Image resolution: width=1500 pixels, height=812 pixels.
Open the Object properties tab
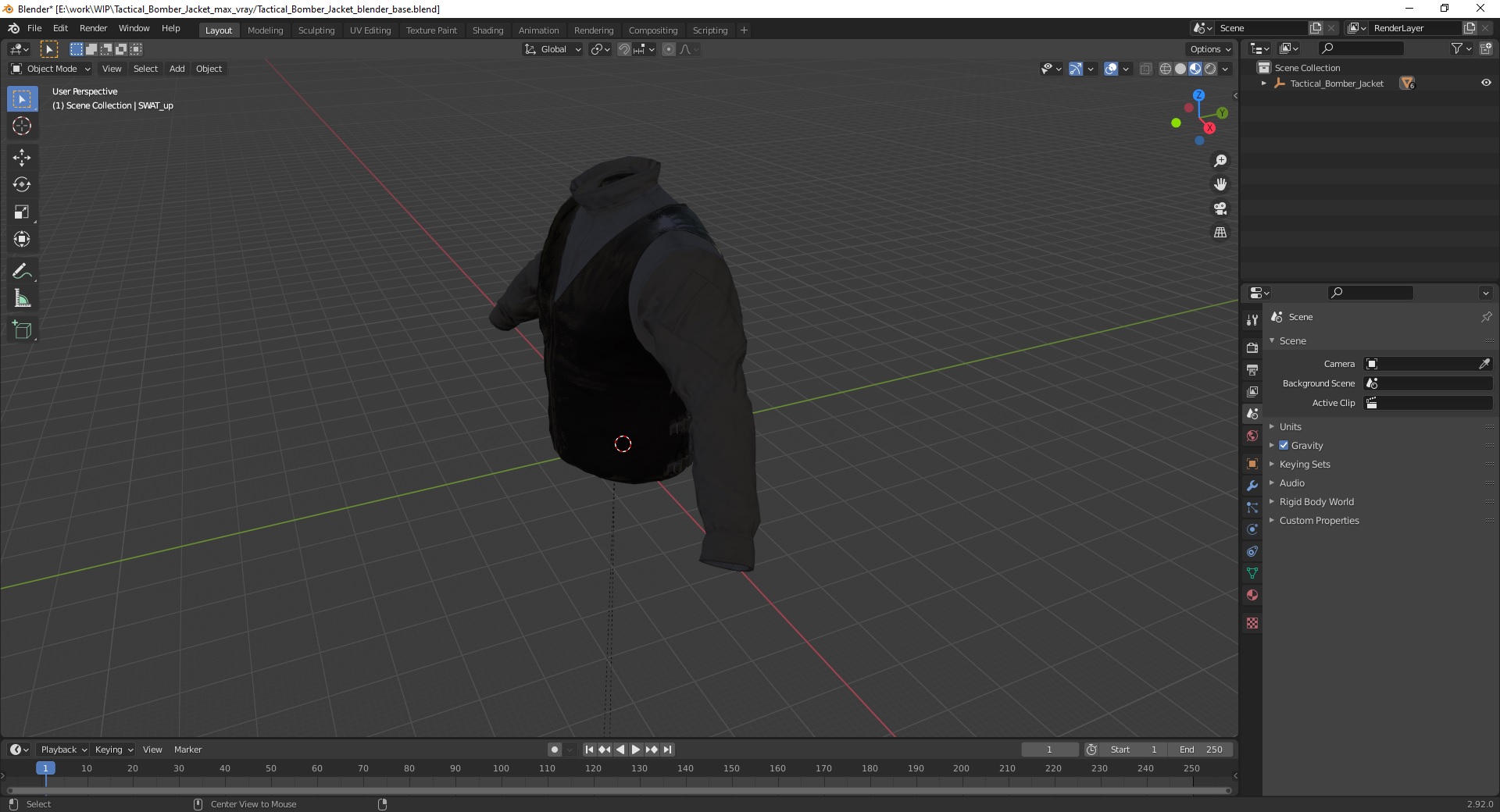click(1252, 464)
